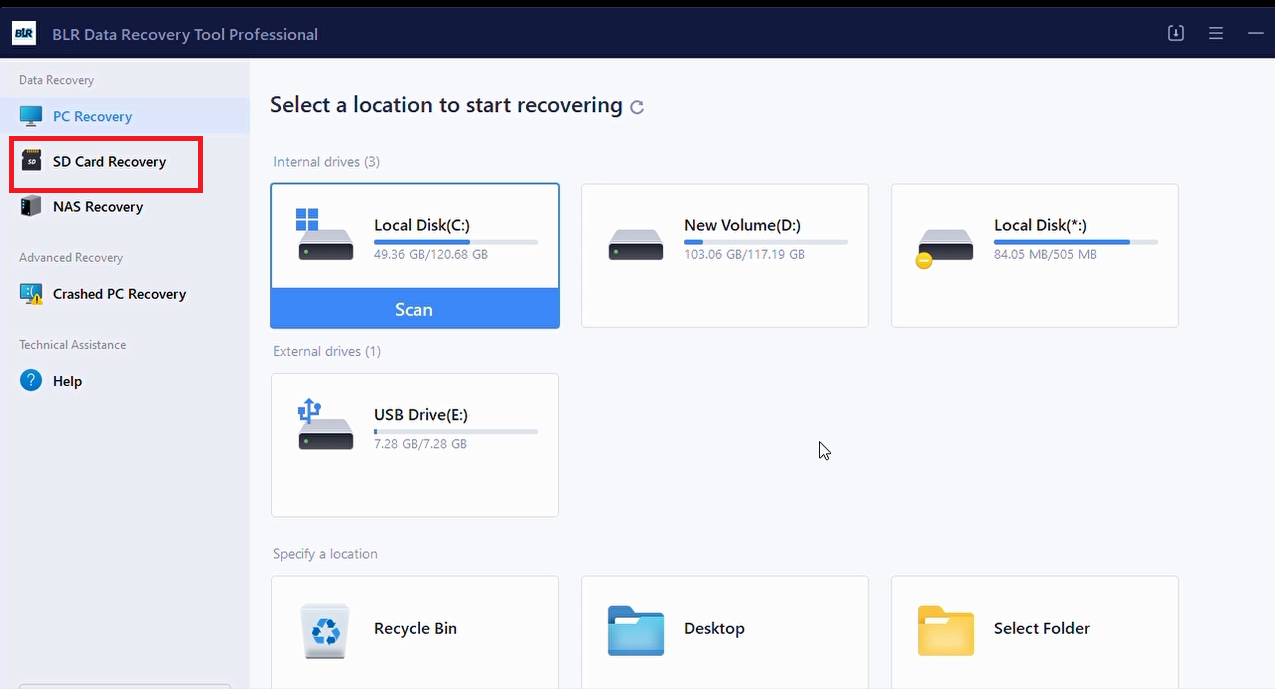The height and width of the screenshot is (689, 1275).
Task: Open the Select Folder location card
Action: click(x=1035, y=631)
